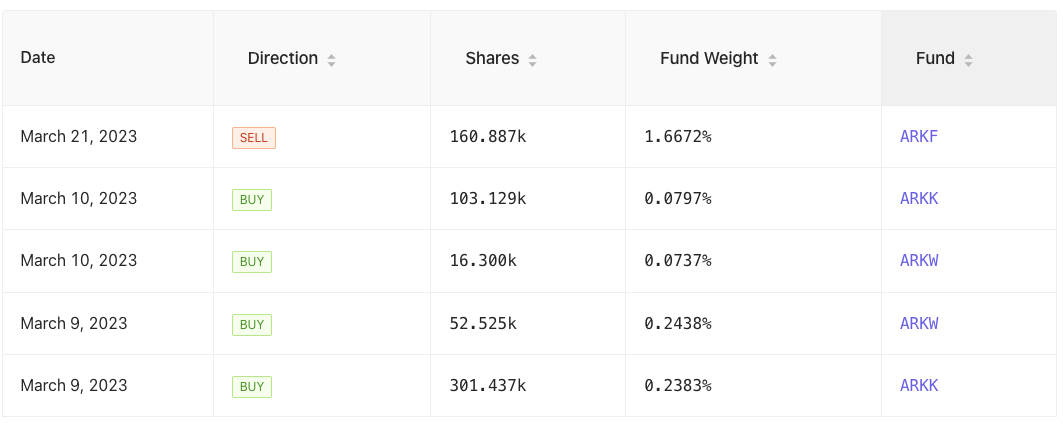Open the ARKF fund link

pos(918,136)
